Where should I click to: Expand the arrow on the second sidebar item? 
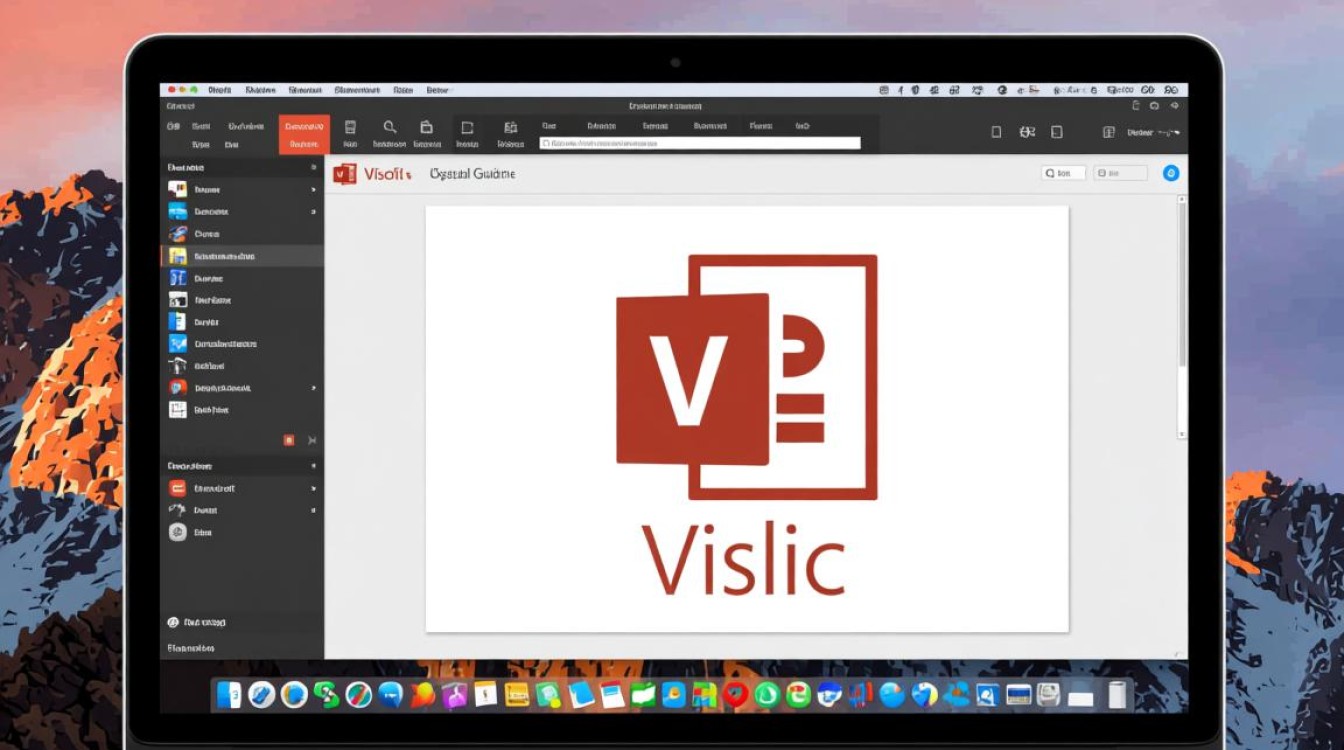click(x=313, y=212)
